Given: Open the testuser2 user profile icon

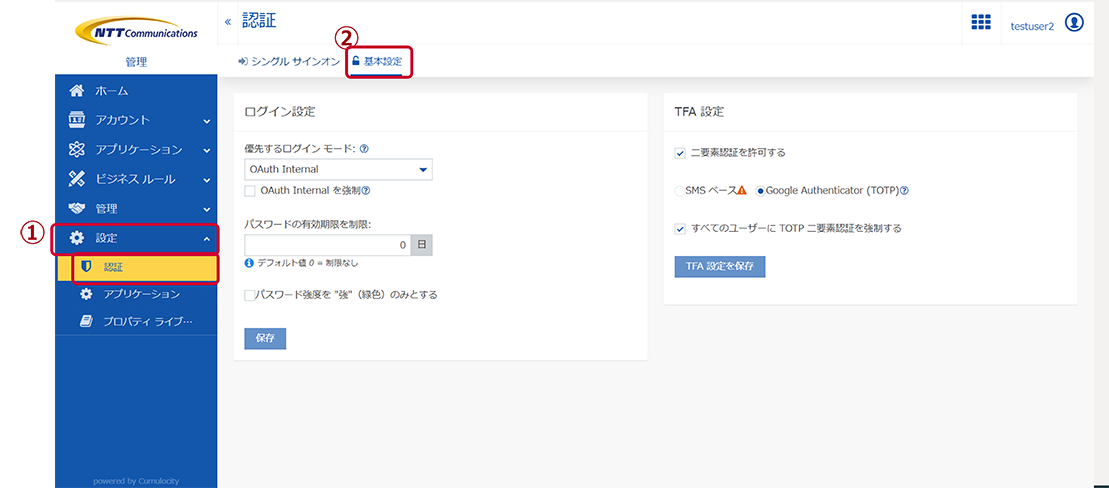Looking at the screenshot, I should point(1074,23).
